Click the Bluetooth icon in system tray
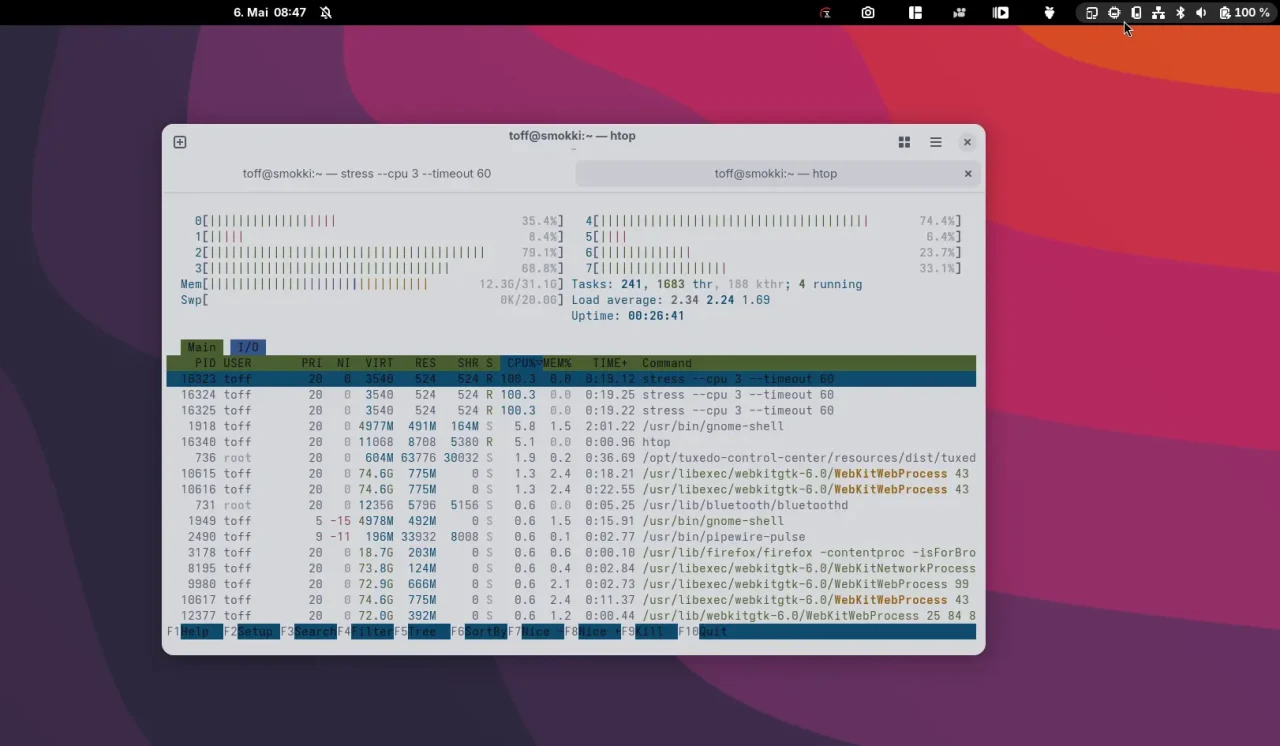Screen dimensions: 1280x746 (x=1180, y=13)
